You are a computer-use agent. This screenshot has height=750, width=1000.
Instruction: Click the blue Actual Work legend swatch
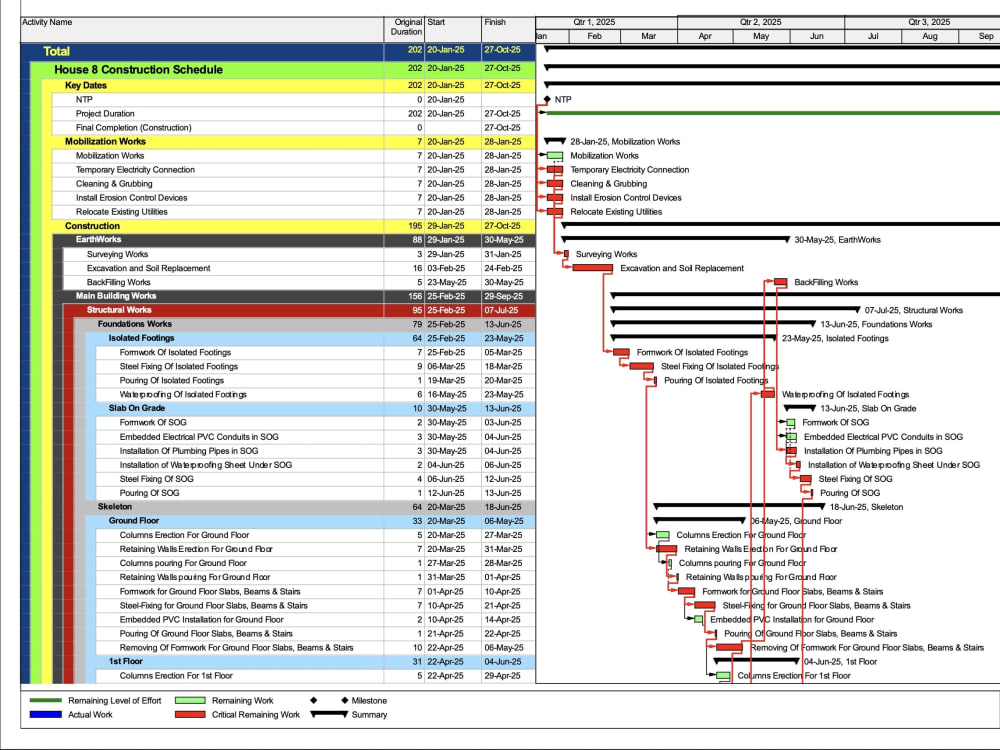[46, 715]
